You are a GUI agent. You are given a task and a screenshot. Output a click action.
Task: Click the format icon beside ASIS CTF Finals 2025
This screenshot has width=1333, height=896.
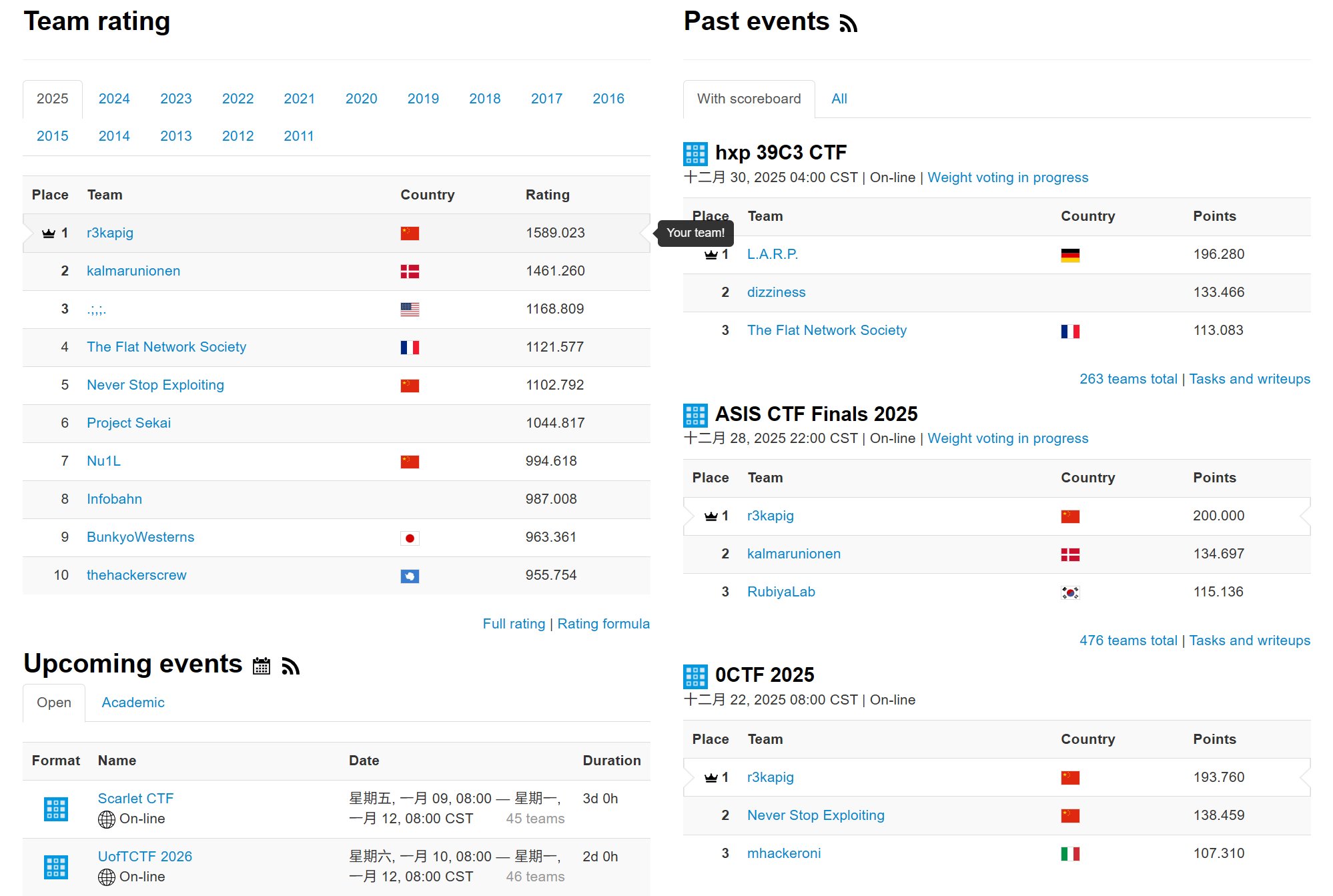click(x=695, y=415)
